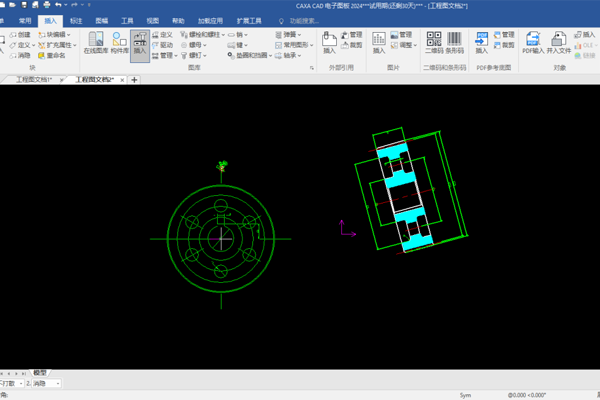Click the picture 插入 icon
Image resolution: width=600 pixels, height=400 pixels.
[379, 42]
